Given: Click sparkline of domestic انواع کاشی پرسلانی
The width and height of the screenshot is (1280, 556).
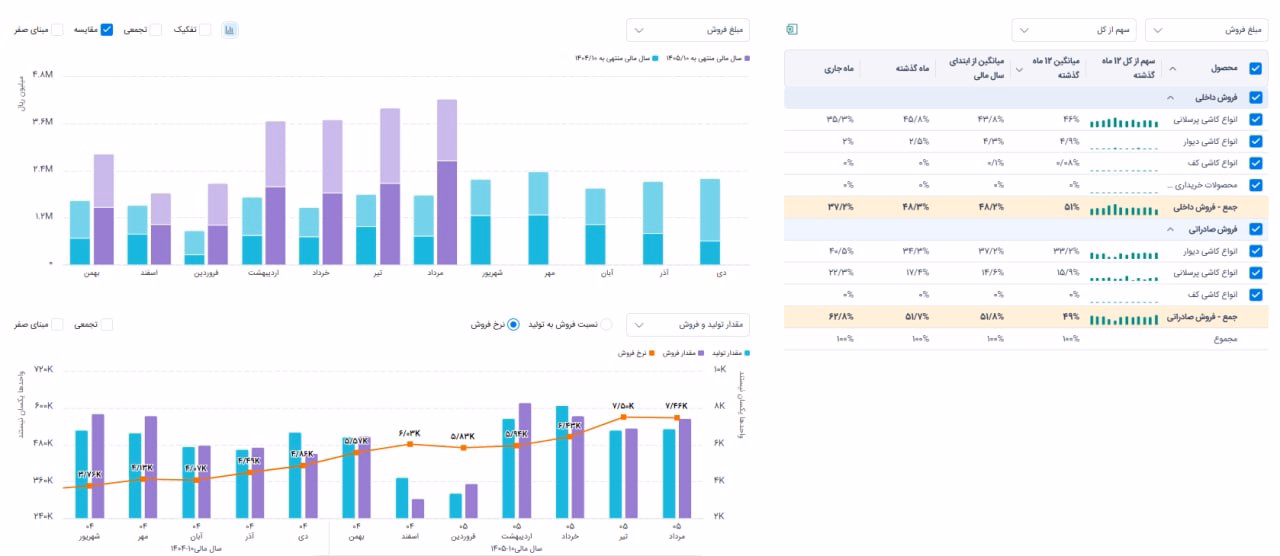Looking at the screenshot, I should (1125, 121).
